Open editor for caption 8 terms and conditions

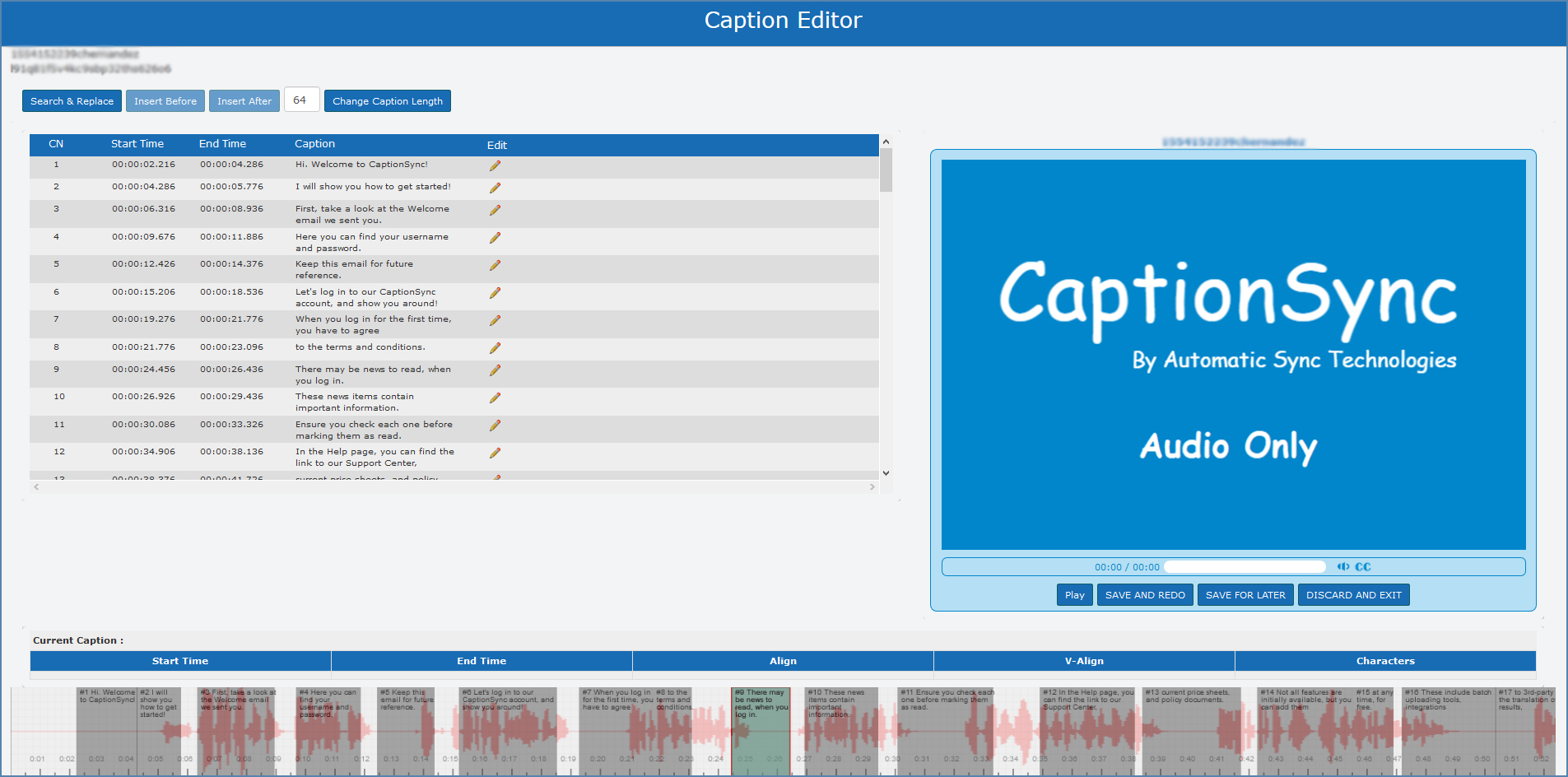pos(495,347)
